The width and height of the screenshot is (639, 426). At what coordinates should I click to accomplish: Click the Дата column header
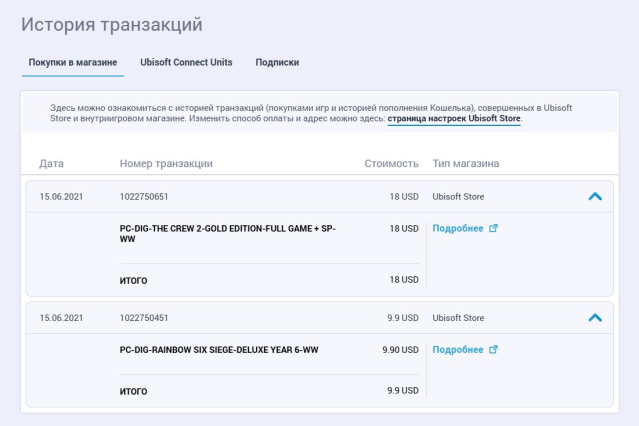click(x=51, y=163)
